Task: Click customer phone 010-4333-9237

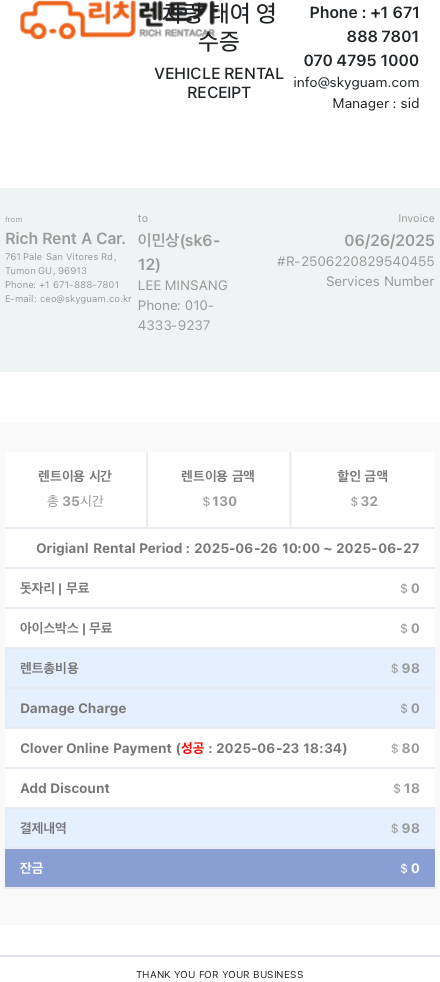Action: pos(176,316)
